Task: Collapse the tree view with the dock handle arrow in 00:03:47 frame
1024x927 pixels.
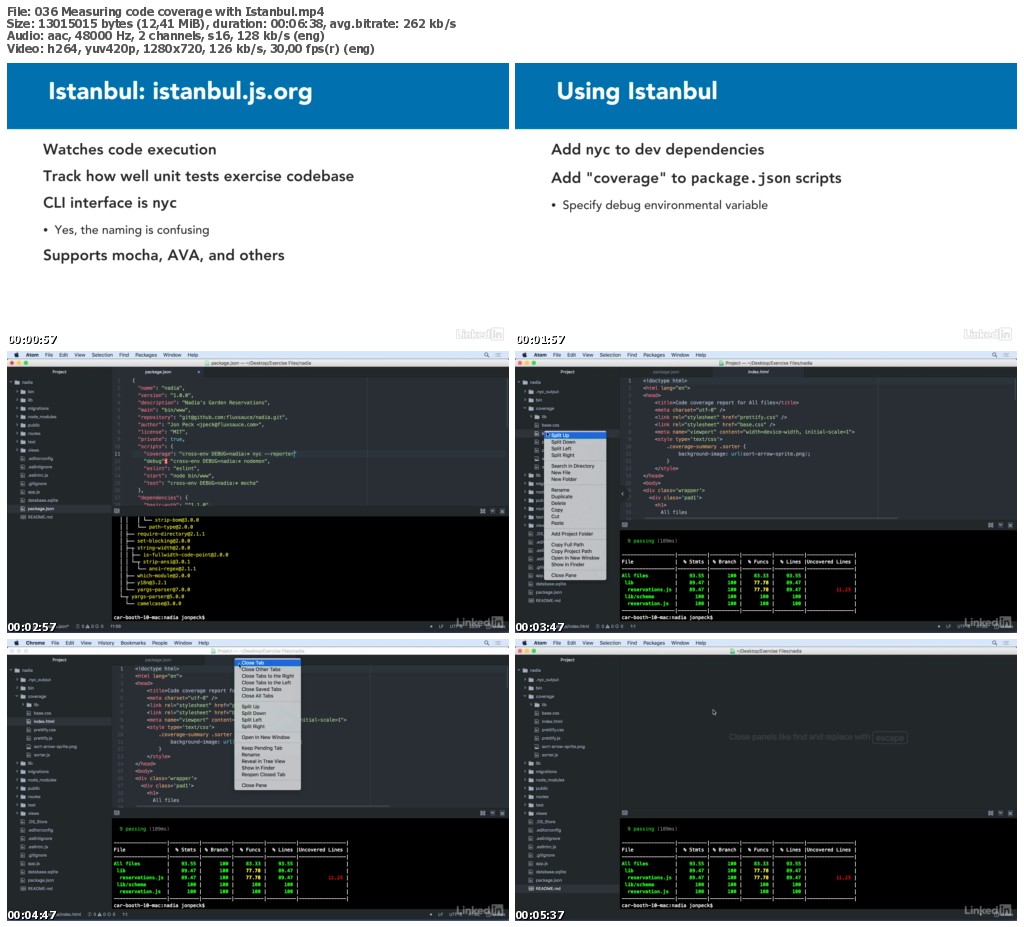Action: click(622, 494)
